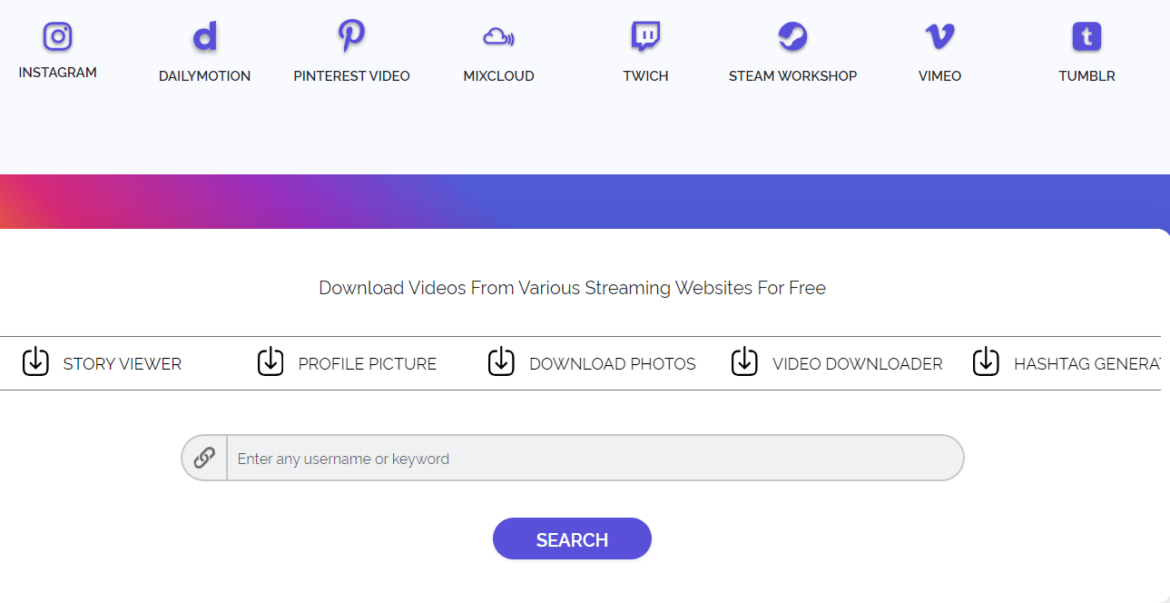Open the TWICH label link
The height and width of the screenshot is (603, 1170).
[645, 76]
